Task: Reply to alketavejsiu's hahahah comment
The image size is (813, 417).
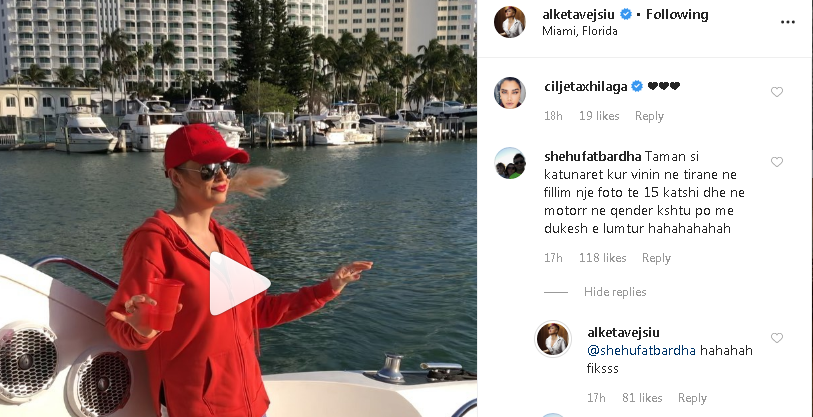Action: pos(692,398)
